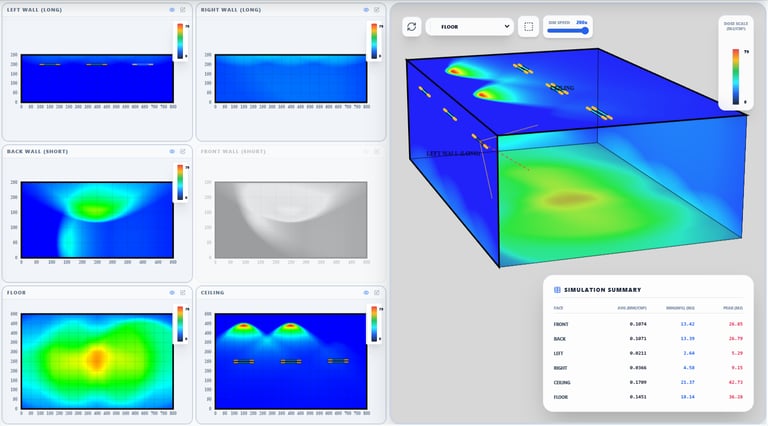Click the table icon beside Simulation Summary
The image size is (768, 426).
[557, 290]
